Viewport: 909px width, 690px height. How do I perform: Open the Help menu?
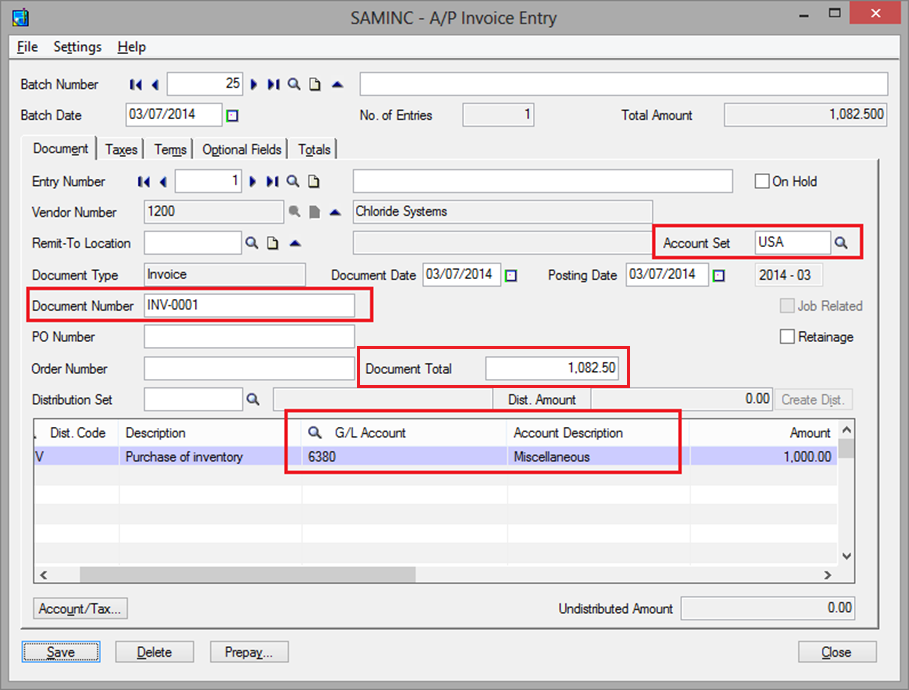(x=132, y=47)
